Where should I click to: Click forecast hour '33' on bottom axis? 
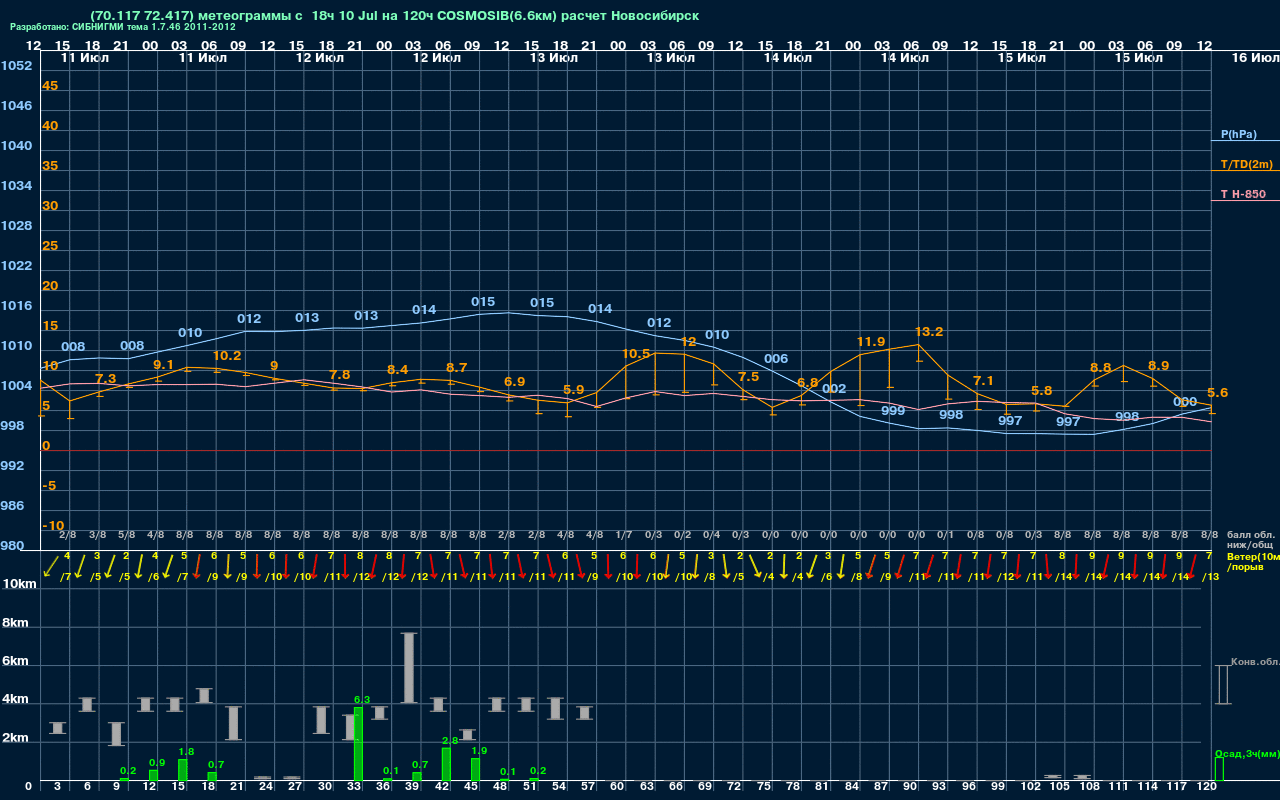[354, 787]
